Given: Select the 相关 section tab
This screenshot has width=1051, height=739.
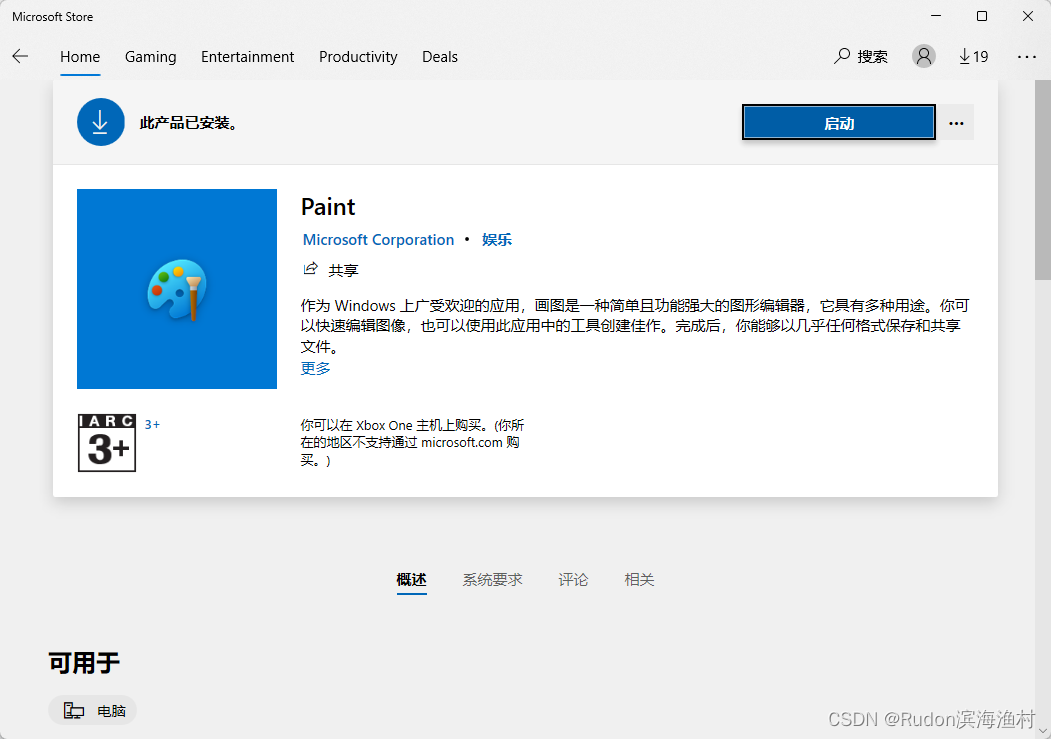Looking at the screenshot, I should coord(639,580).
